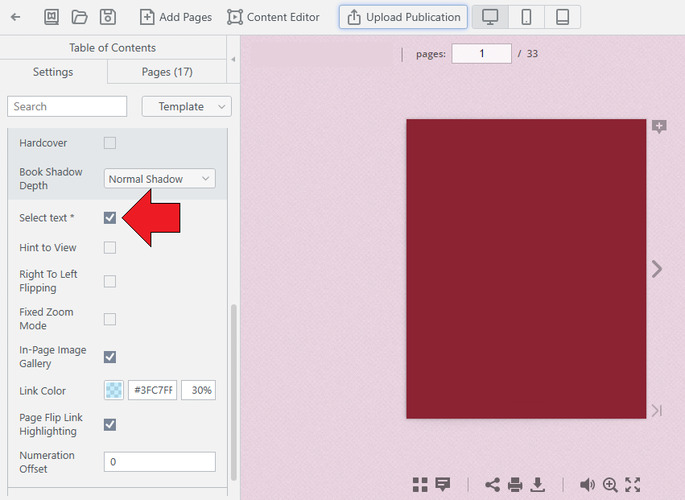Image resolution: width=685 pixels, height=500 pixels.
Task: Go to next page arrow
Action: (657, 269)
